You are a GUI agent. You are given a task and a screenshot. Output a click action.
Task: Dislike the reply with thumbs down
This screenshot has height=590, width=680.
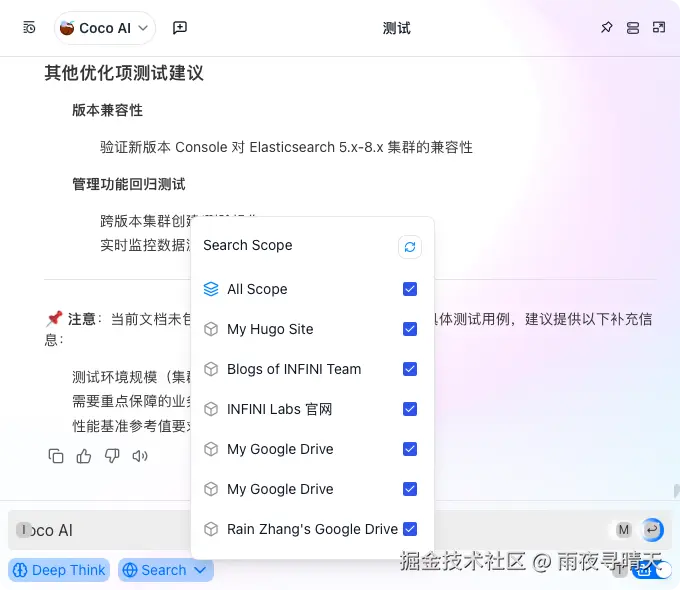coord(112,456)
